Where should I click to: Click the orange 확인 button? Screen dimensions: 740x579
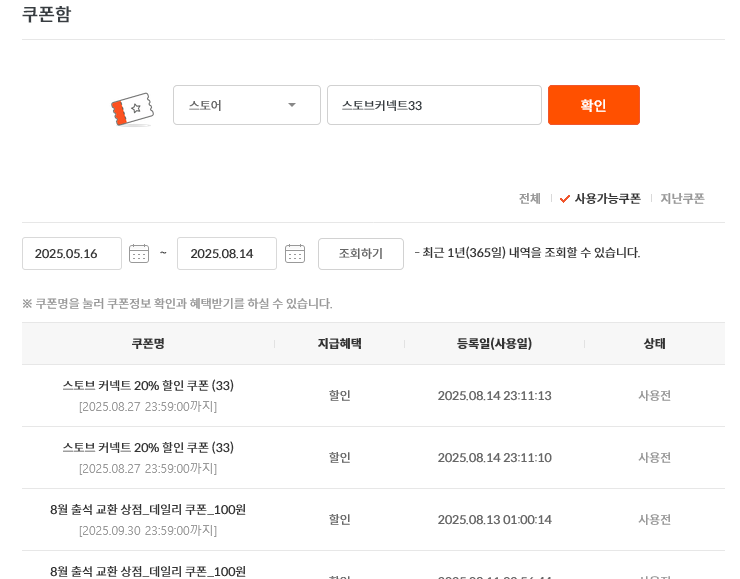(594, 105)
